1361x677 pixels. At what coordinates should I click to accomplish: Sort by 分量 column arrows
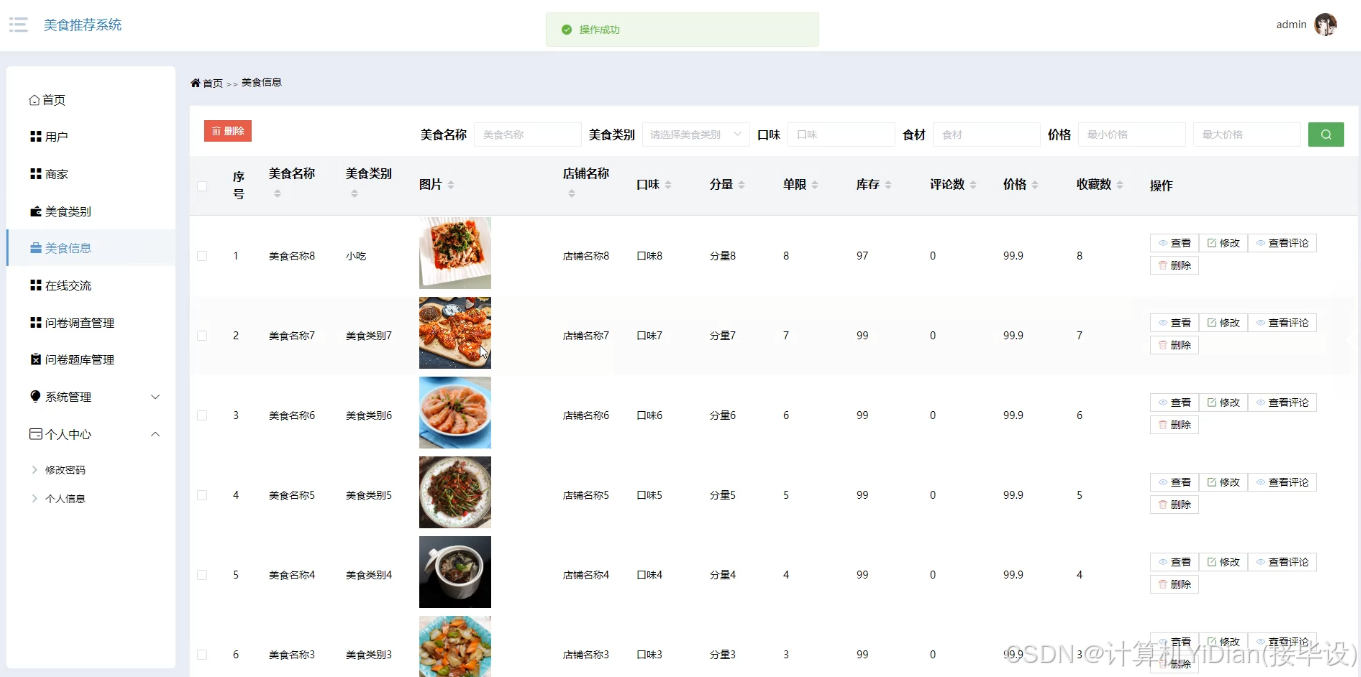(741, 185)
